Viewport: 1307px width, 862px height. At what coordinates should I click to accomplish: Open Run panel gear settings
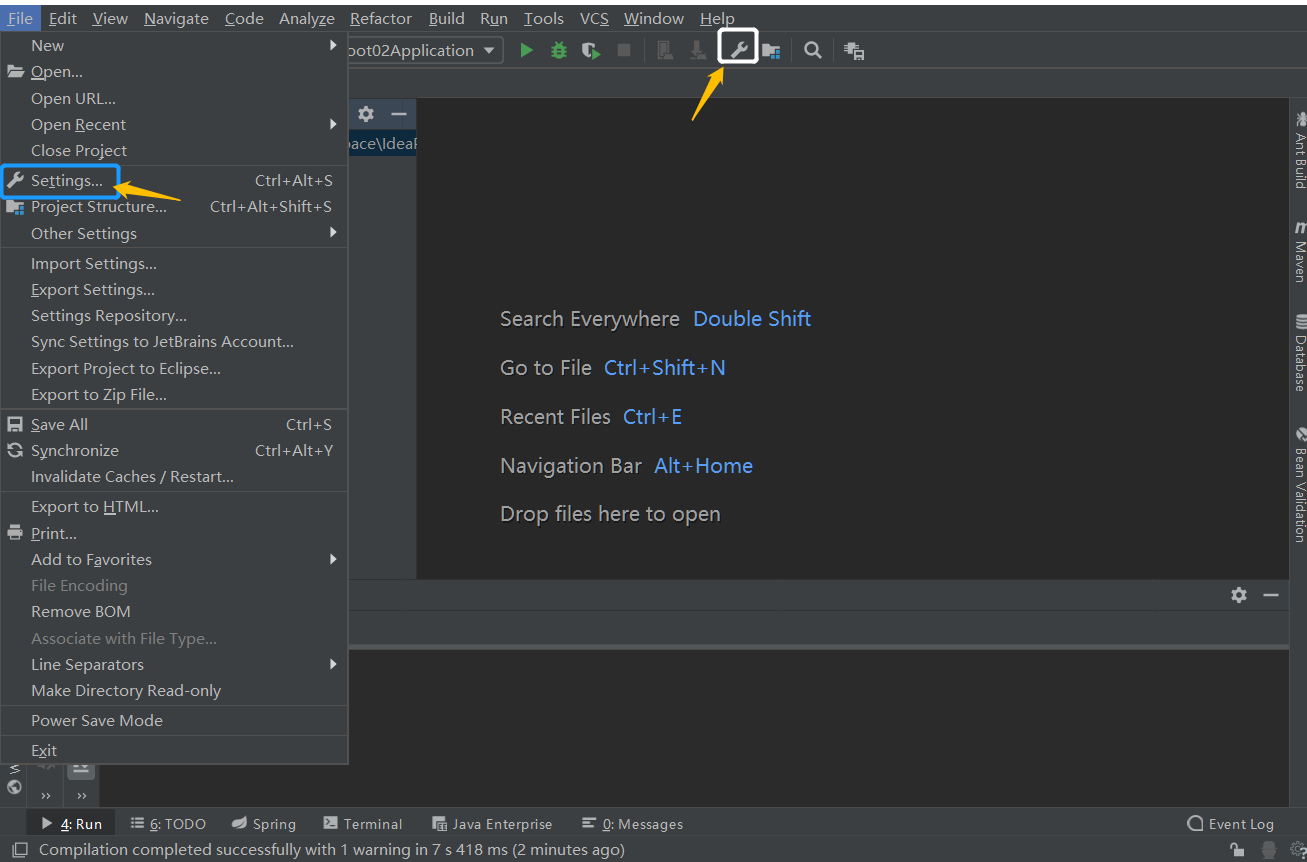pos(1239,595)
